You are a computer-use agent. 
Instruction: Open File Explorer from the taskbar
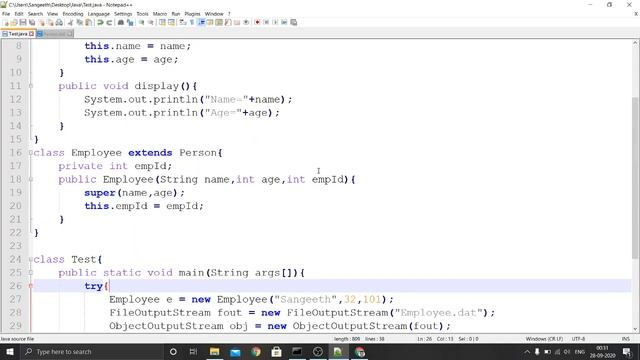[215, 351]
